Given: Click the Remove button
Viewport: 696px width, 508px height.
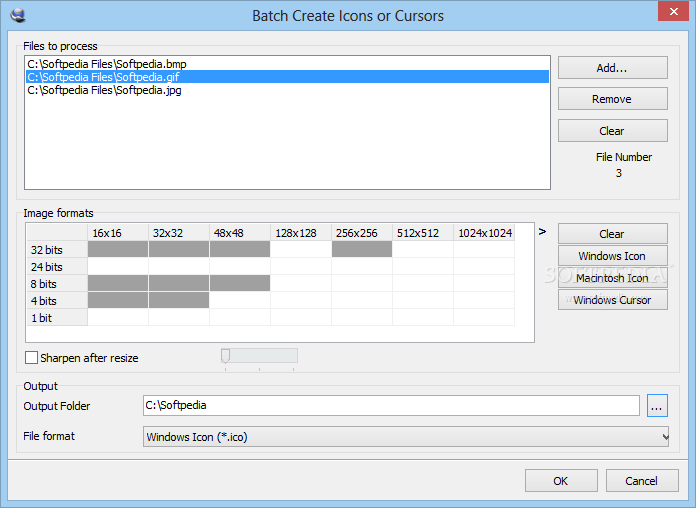Looking at the screenshot, I should (x=613, y=99).
